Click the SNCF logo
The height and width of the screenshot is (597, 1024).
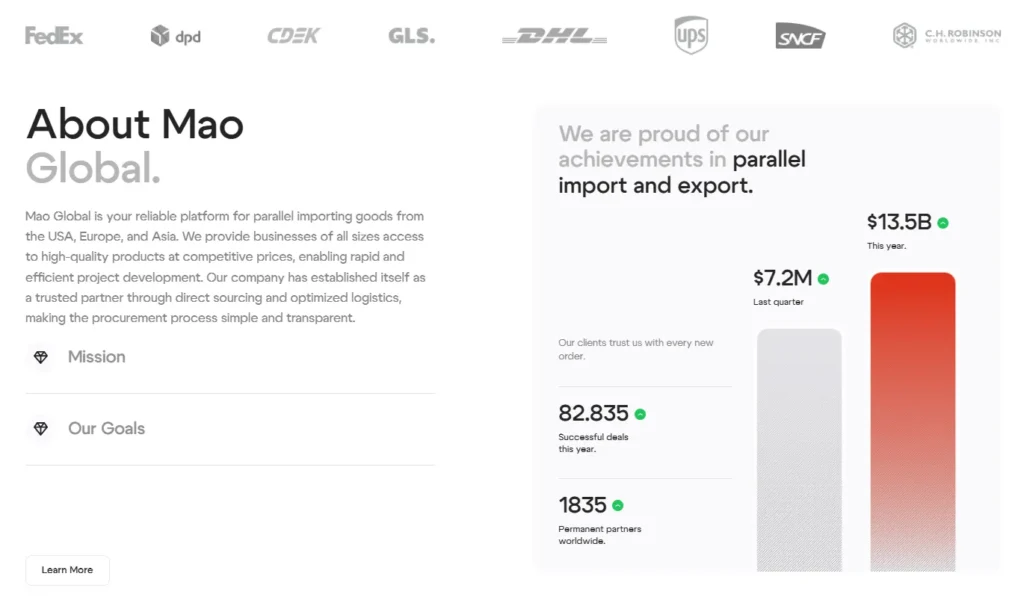click(799, 36)
